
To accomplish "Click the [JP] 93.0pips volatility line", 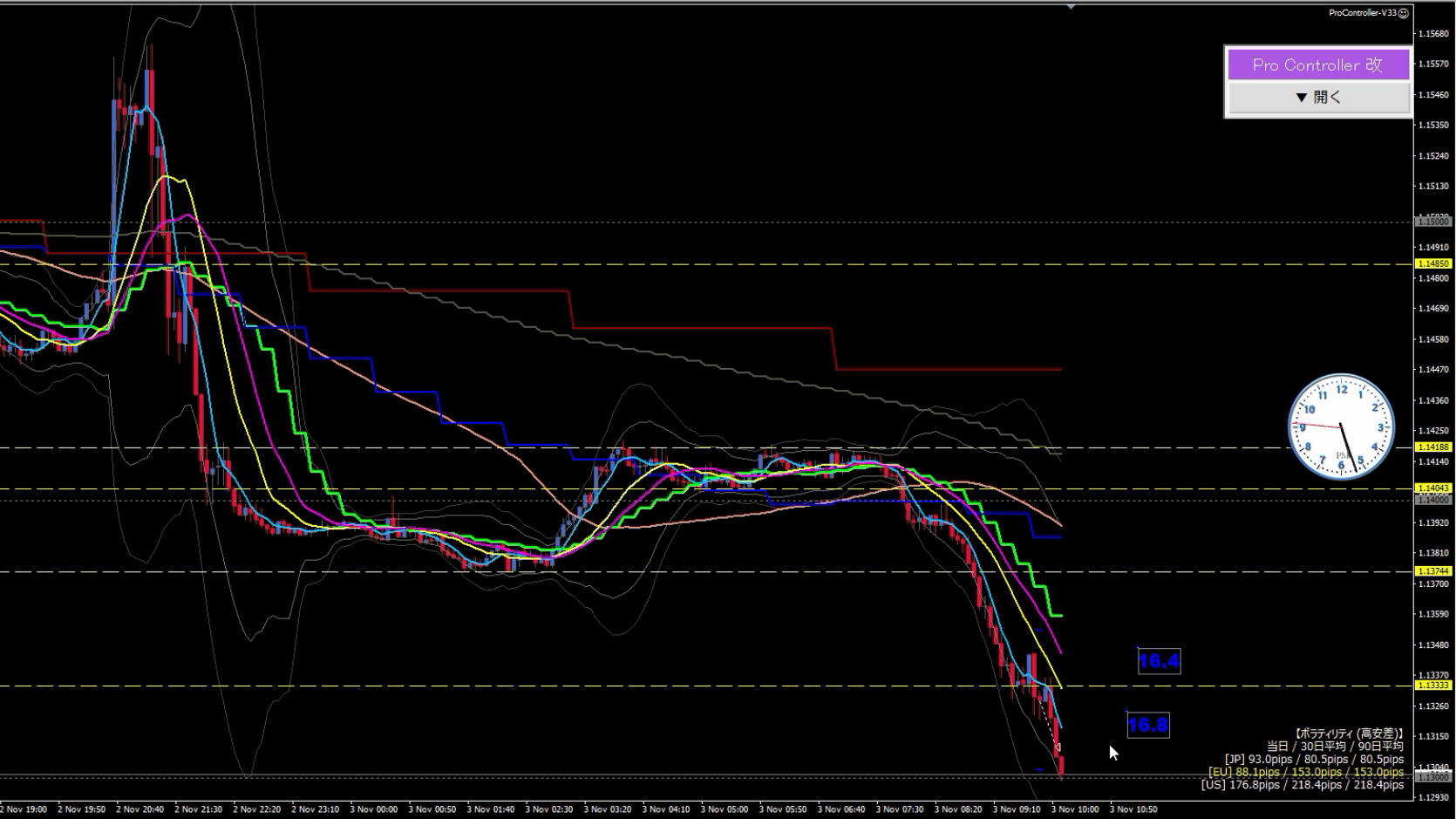I will (1314, 760).
